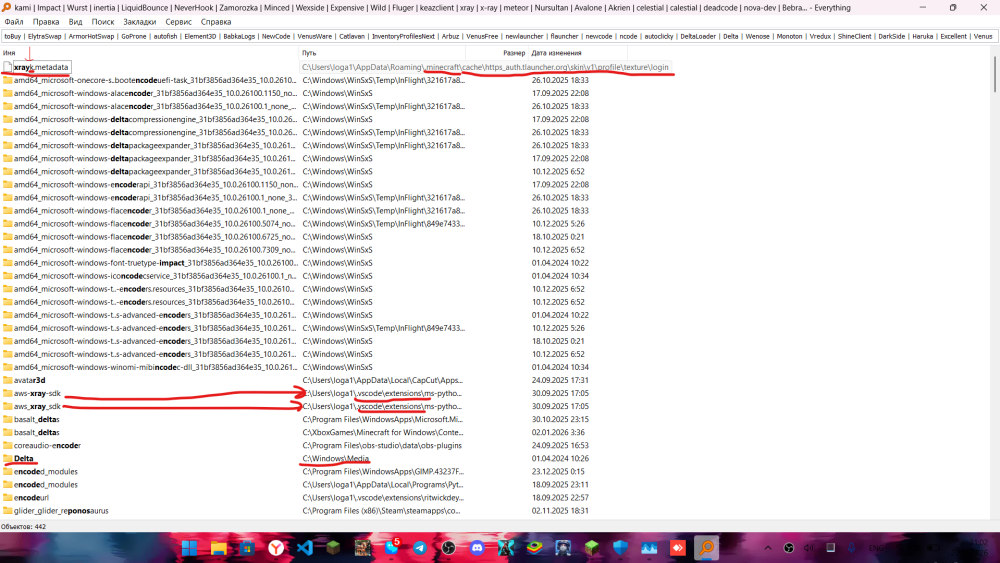Click the vertical scrollbar thumb of results list
This screenshot has width=1000, height=563.
tap(994, 73)
